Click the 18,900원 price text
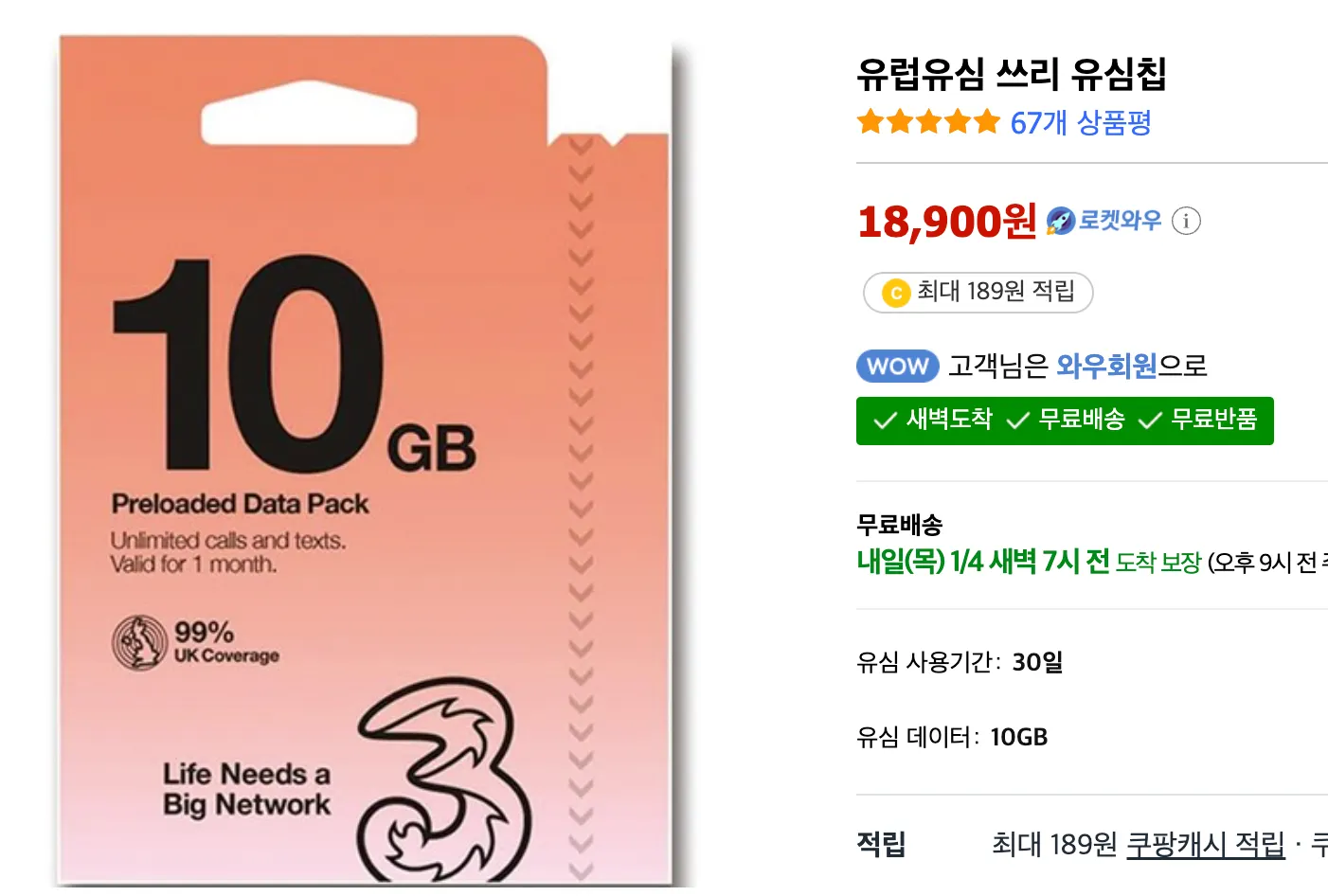1328x896 pixels. (946, 222)
